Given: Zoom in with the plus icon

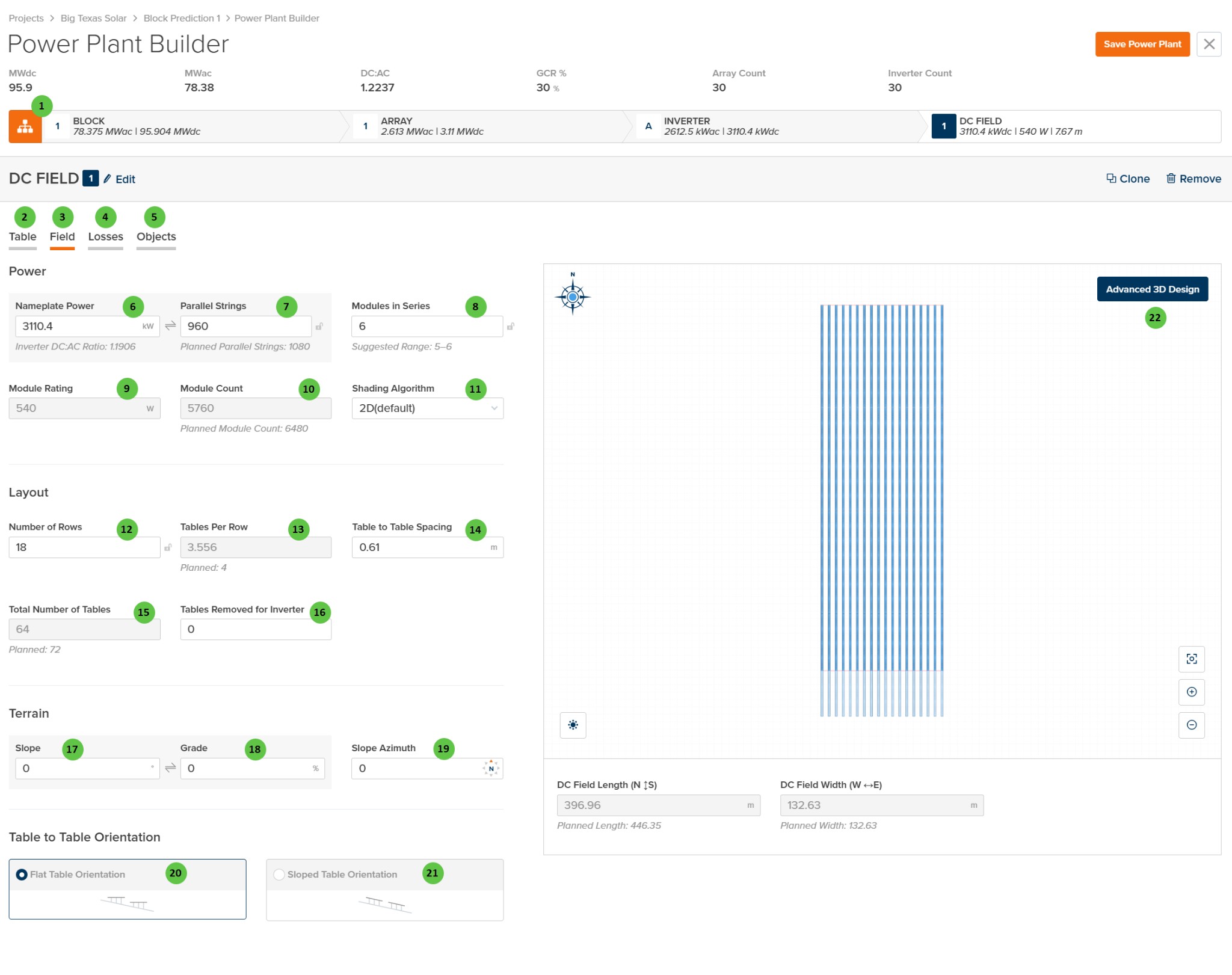Looking at the screenshot, I should 1191,692.
